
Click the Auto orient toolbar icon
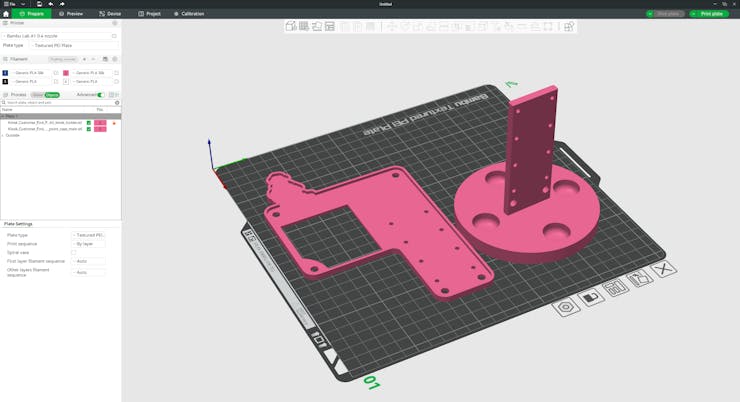pos(317,26)
